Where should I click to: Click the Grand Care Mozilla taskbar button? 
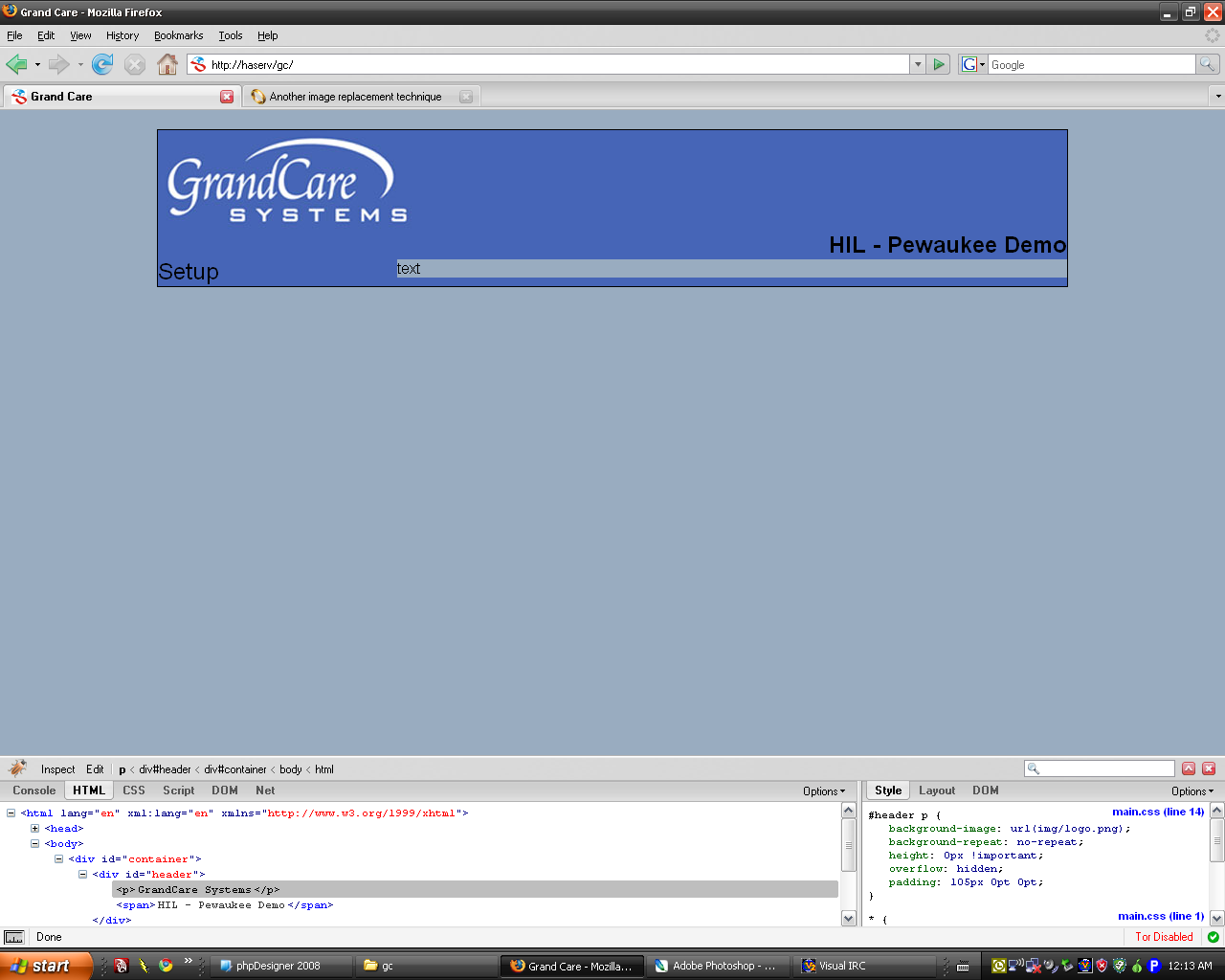tap(572, 966)
